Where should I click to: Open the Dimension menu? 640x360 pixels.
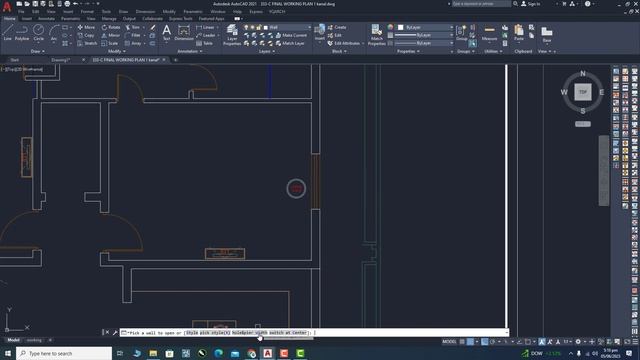pos(145,12)
